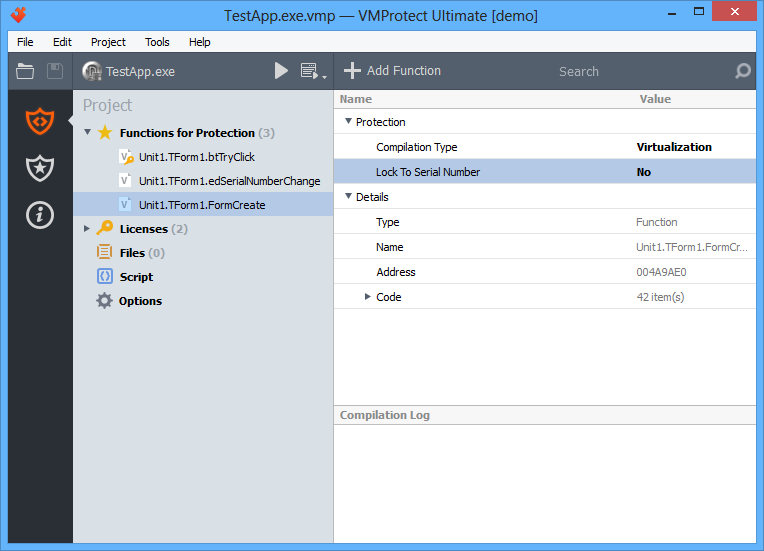Screen dimensions: 764x551
Task: Open the star shield Functions sidebar icon
Action: click(40, 168)
